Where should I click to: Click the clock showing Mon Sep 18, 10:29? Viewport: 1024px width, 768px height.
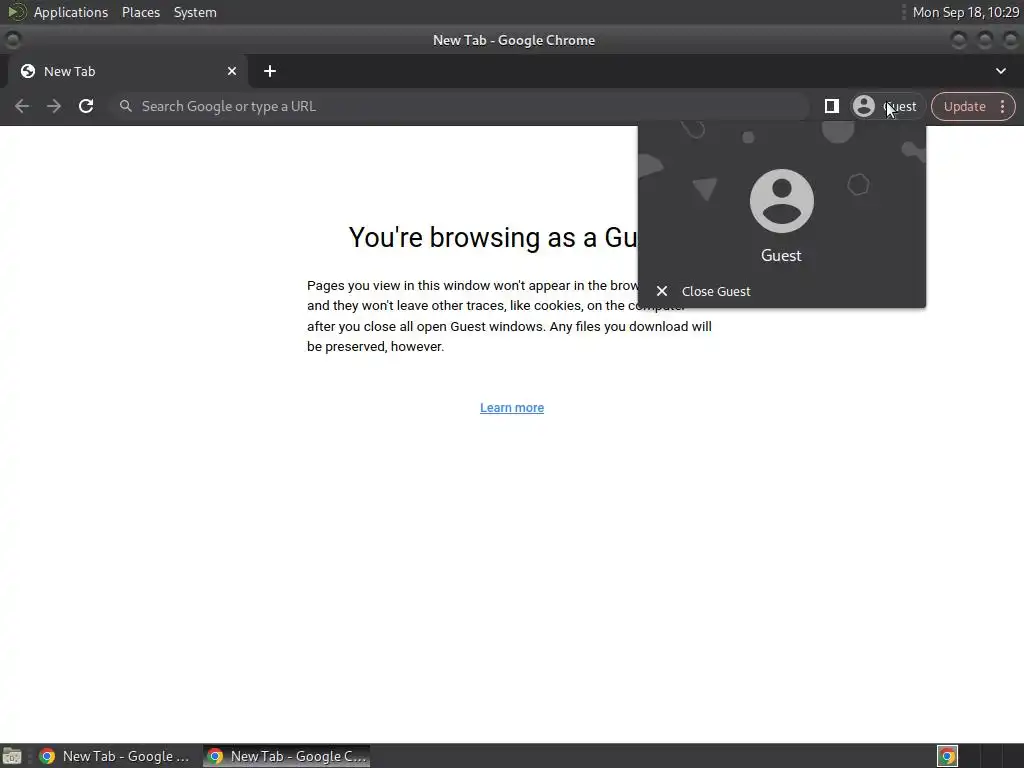(x=965, y=12)
